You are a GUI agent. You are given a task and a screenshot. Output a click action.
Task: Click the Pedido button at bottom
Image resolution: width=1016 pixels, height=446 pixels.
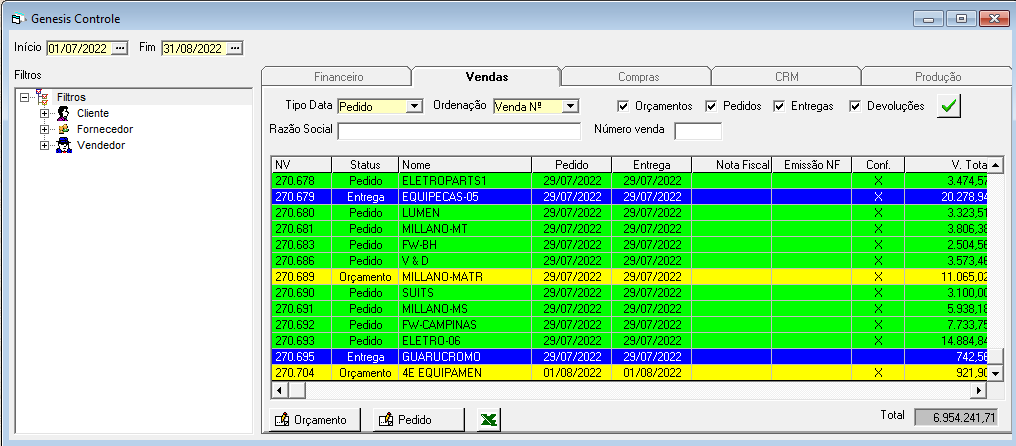(419, 419)
